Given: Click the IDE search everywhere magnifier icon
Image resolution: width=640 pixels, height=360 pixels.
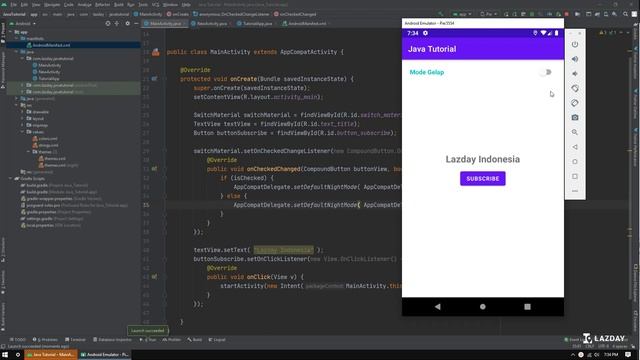Looking at the screenshot, I should tap(625, 14).
